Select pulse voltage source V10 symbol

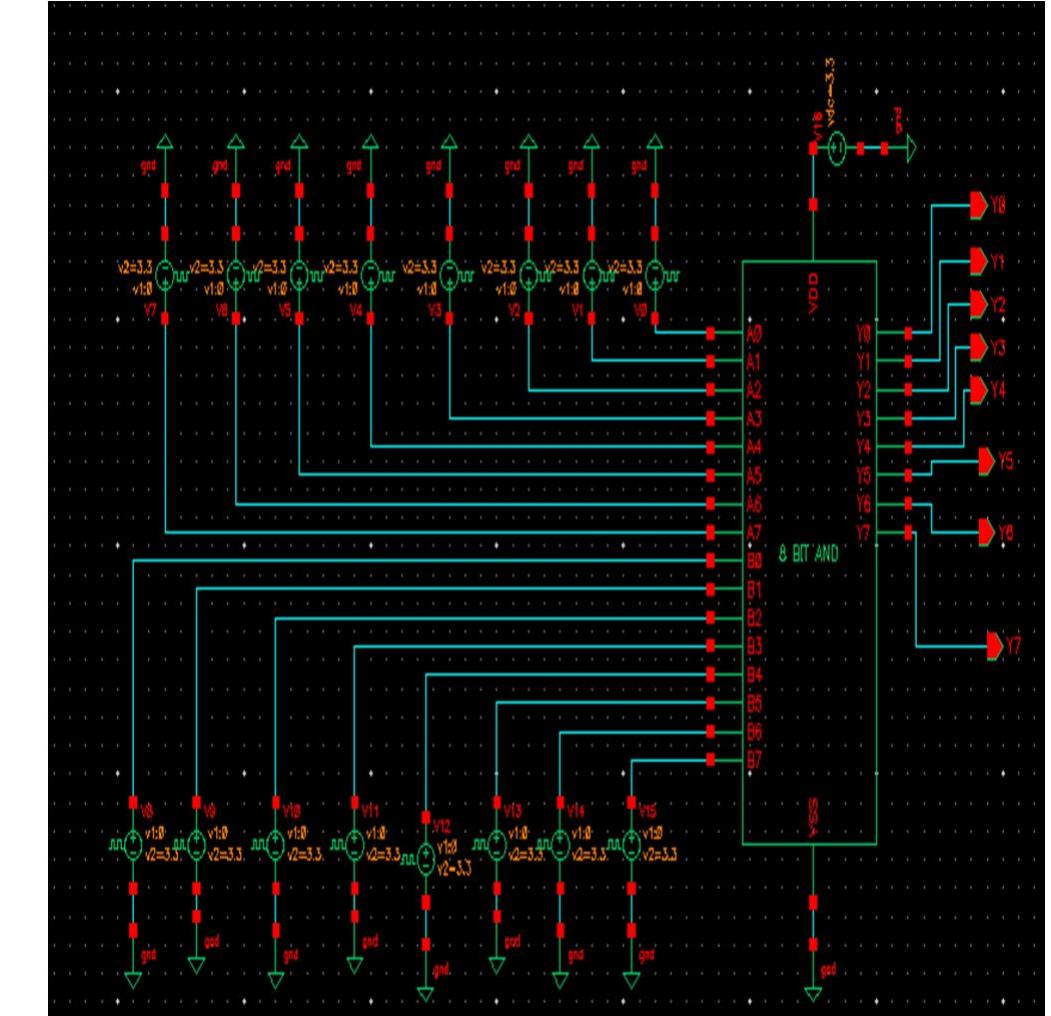tap(275, 844)
